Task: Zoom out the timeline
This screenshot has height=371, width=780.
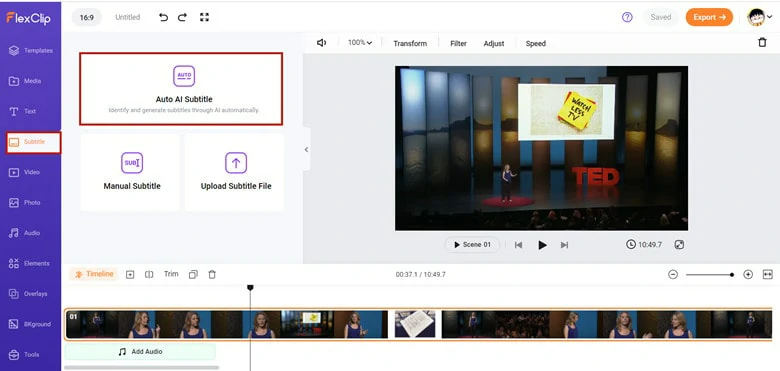Action: 673,275
